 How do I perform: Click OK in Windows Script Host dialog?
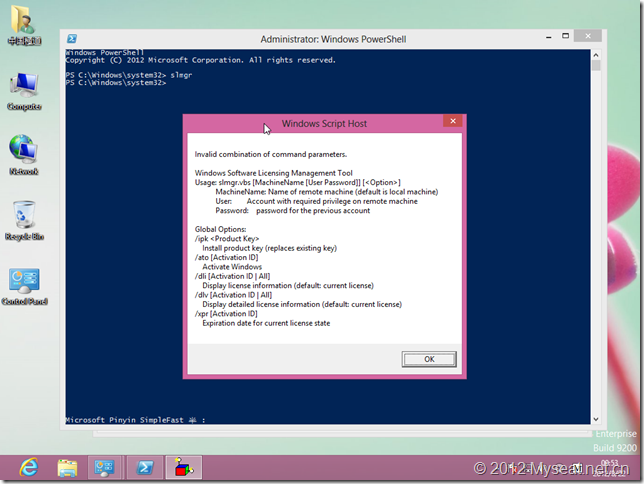(x=429, y=359)
